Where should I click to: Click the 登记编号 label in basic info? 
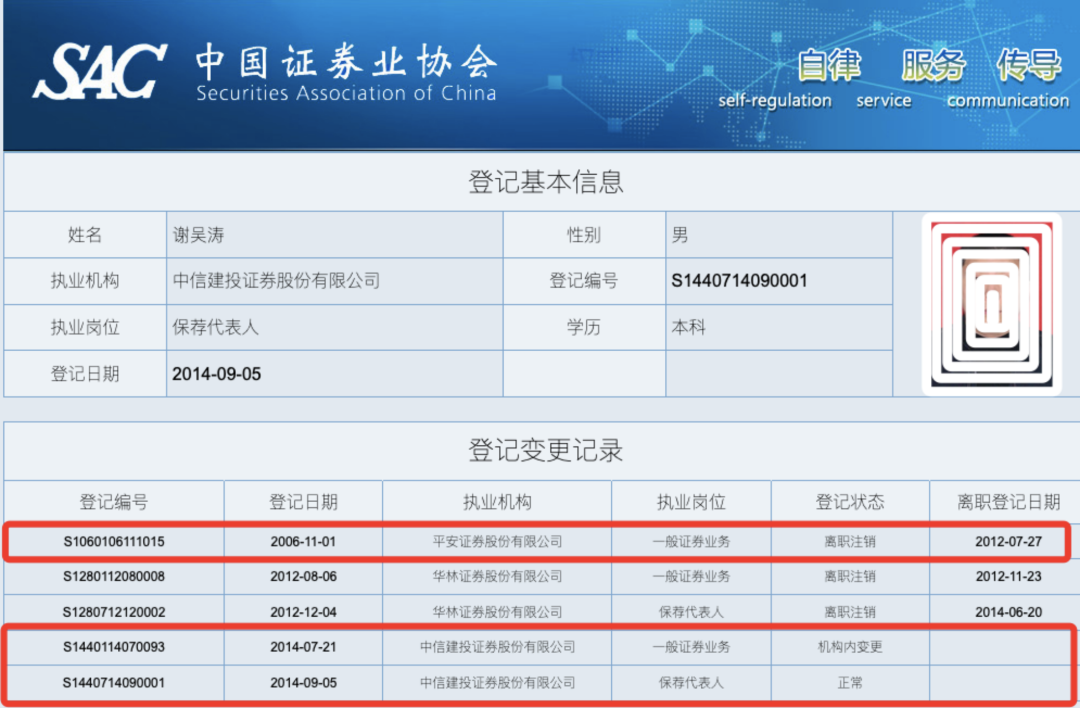point(583,280)
